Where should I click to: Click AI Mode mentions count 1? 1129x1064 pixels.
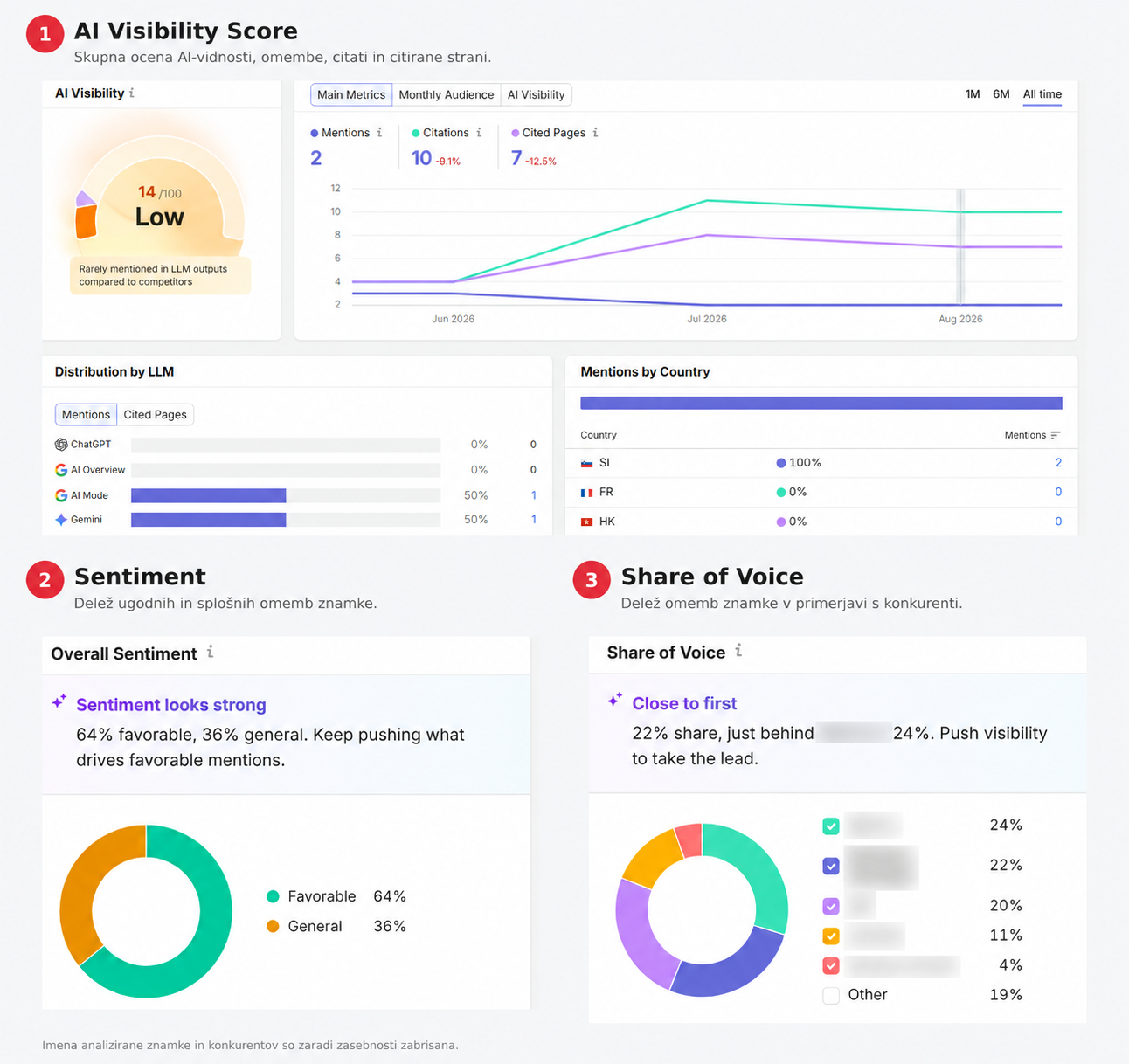click(x=534, y=495)
